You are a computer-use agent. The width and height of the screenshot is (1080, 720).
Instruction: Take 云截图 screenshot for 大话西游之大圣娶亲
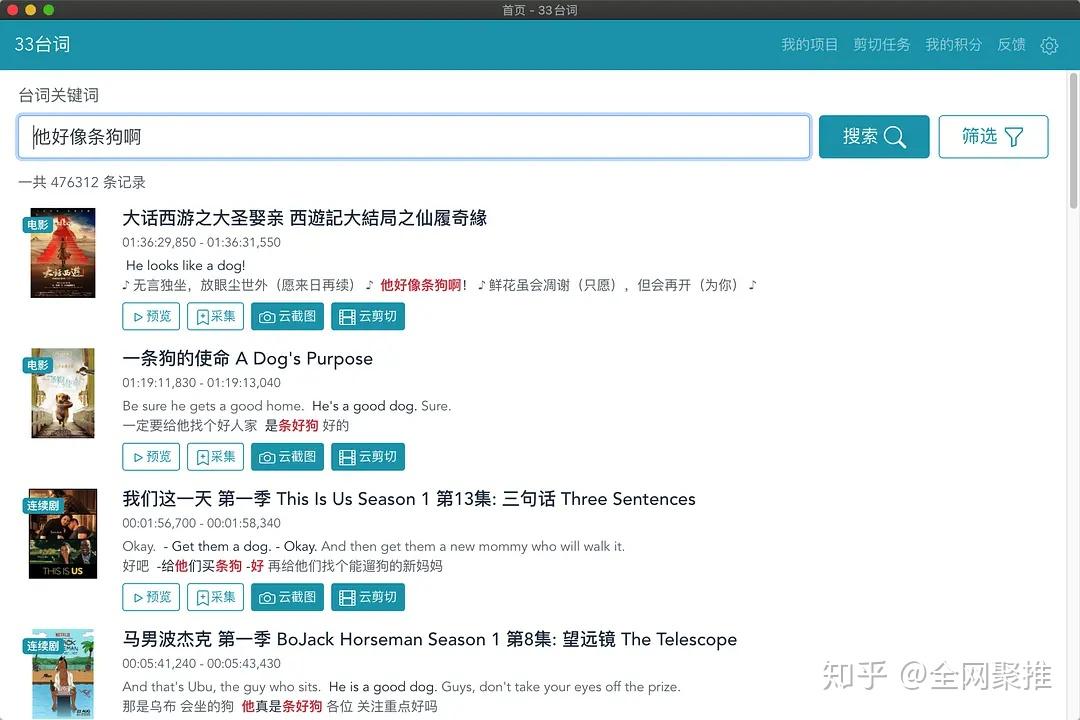[x=287, y=316]
